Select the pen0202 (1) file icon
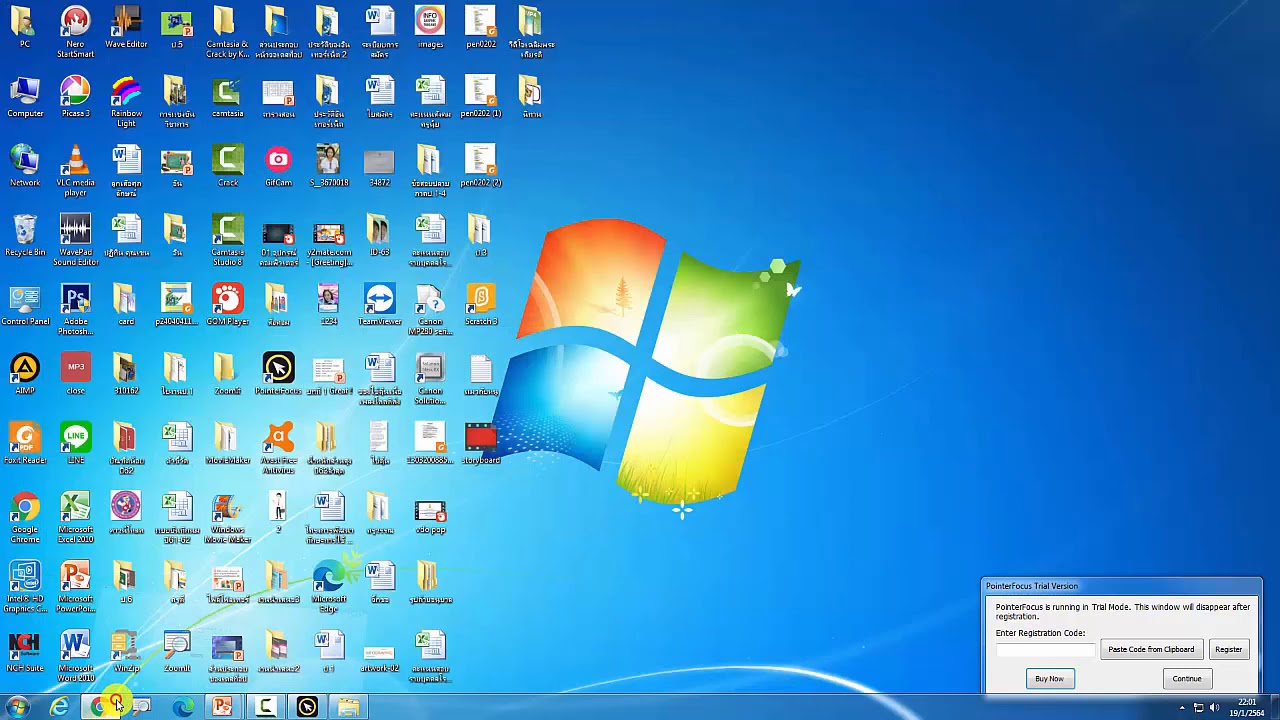Image resolution: width=1280 pixels, height=720 pixels. 480,97
